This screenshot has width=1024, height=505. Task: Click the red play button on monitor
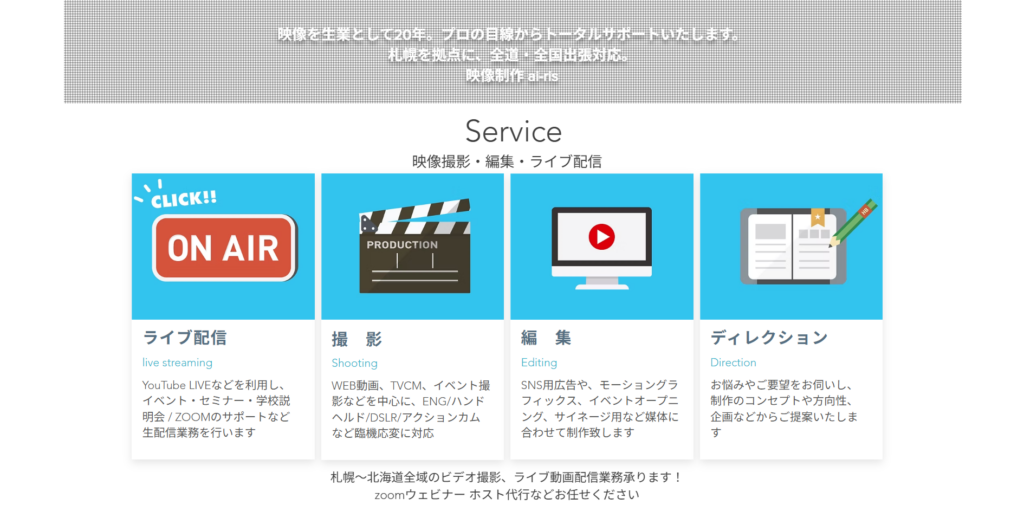tap(601, 237)
